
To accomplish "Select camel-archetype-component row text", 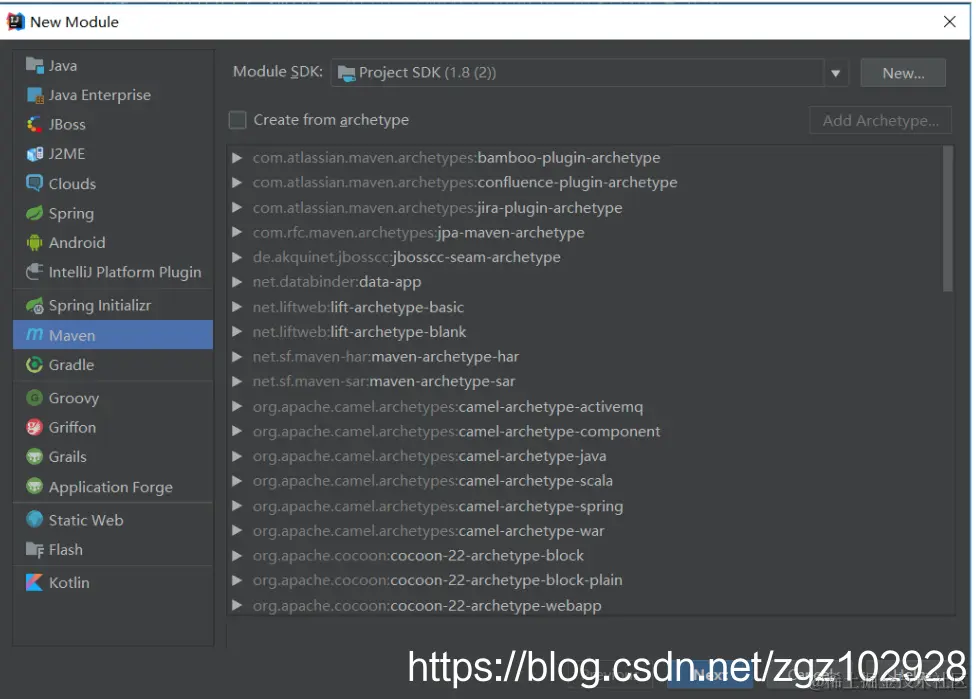I will pyautogui.click(x=456, y=431).
